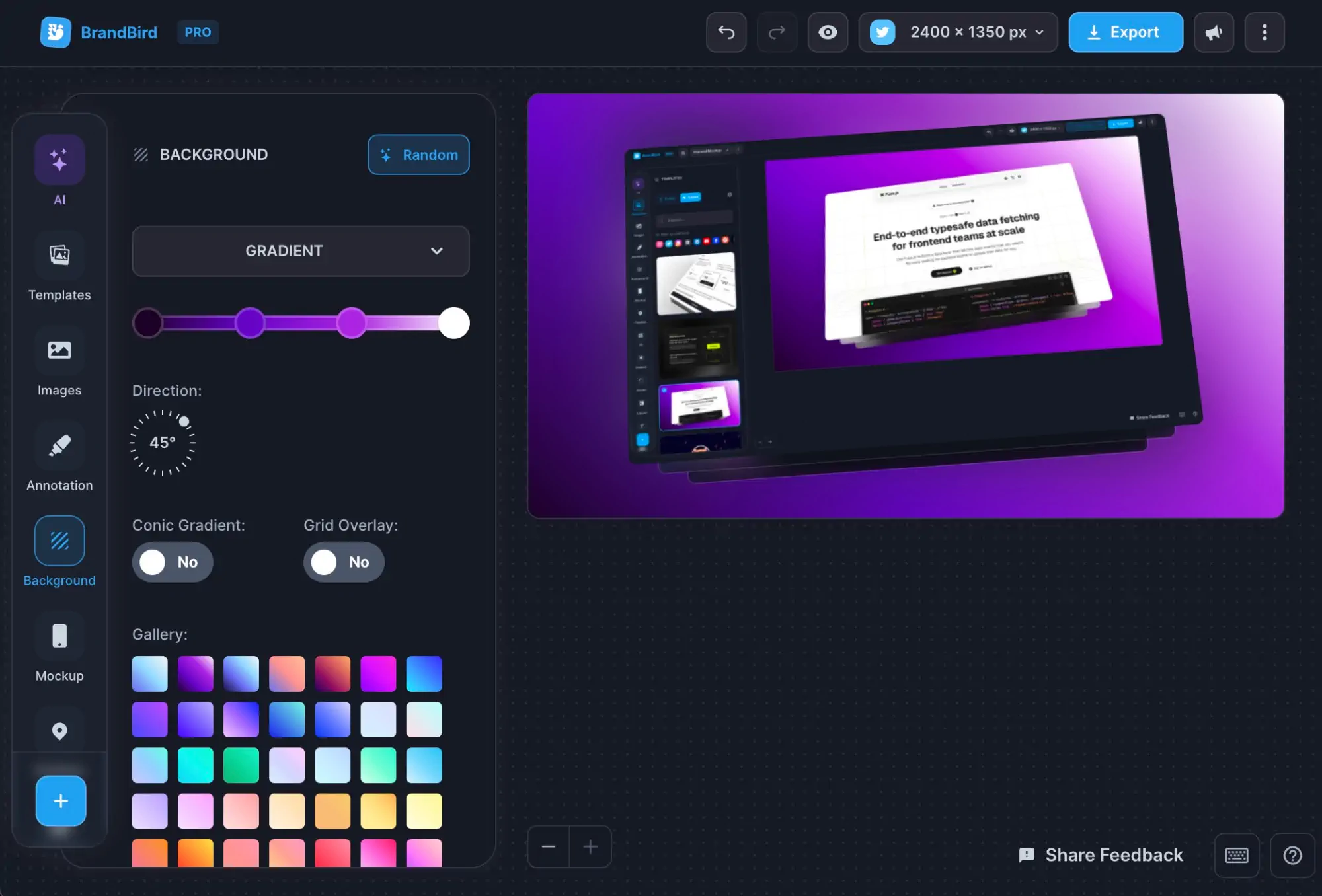Click the chevron next to GRADIENT
This screenshot has height=896, width=1322.
pyautogui.click(x=436, y=251)
